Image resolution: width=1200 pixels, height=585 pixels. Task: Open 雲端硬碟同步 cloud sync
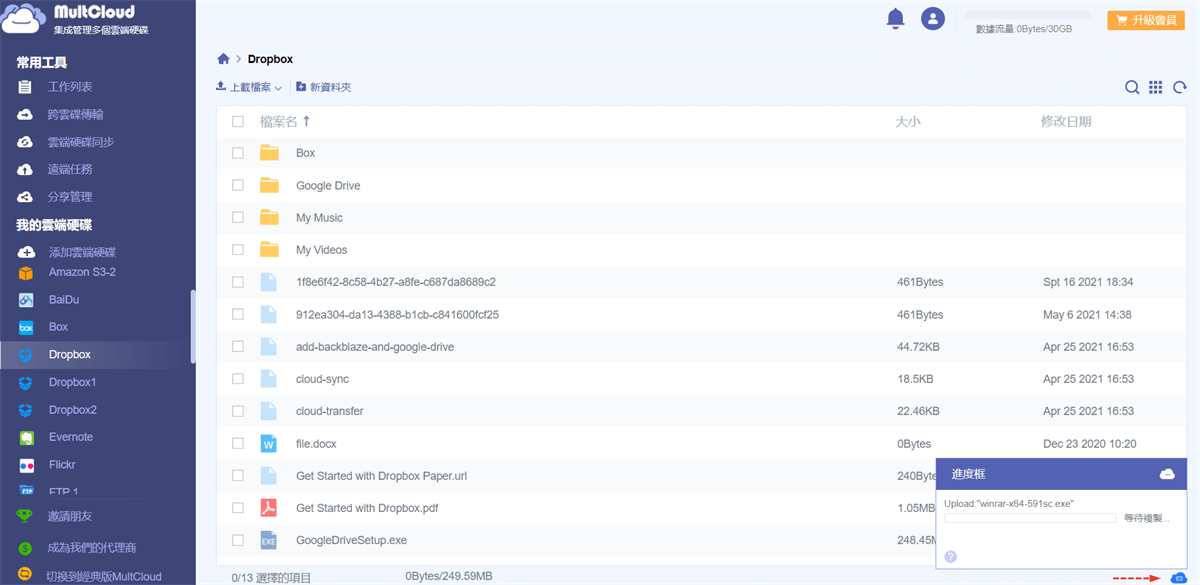(81, 142)
